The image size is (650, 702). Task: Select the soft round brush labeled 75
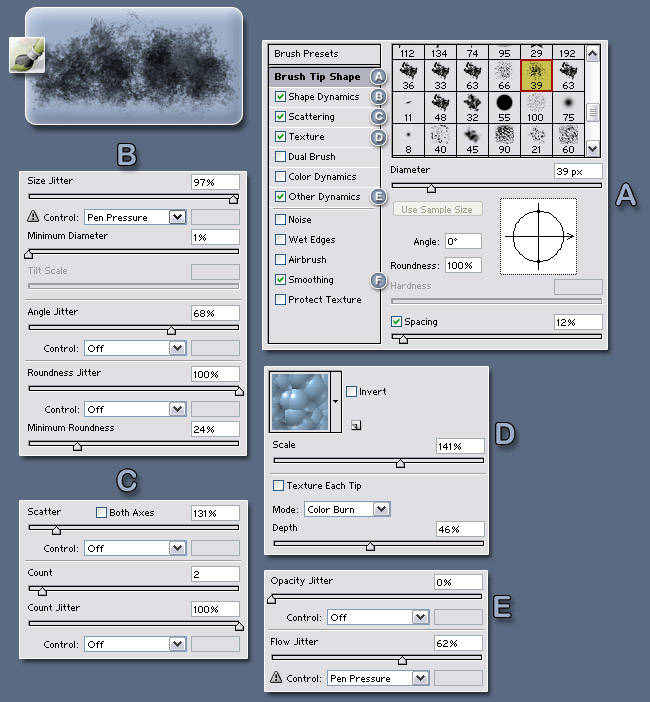click(x=569, y=106)
